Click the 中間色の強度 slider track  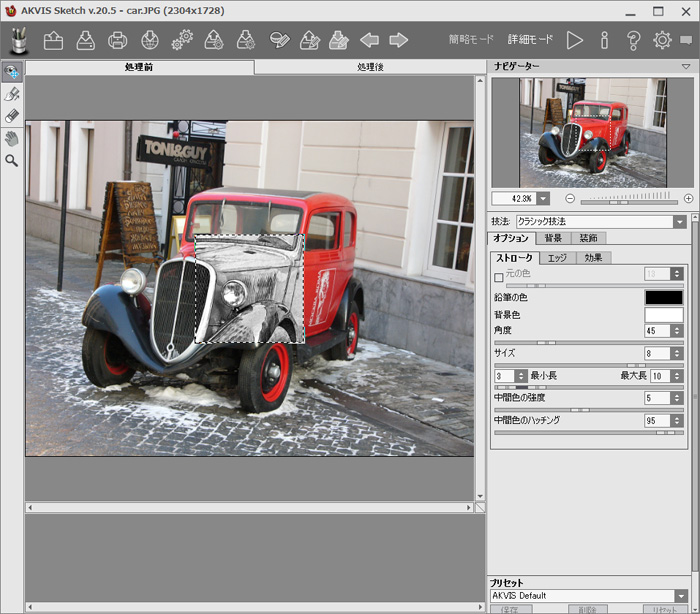point(588,409)
